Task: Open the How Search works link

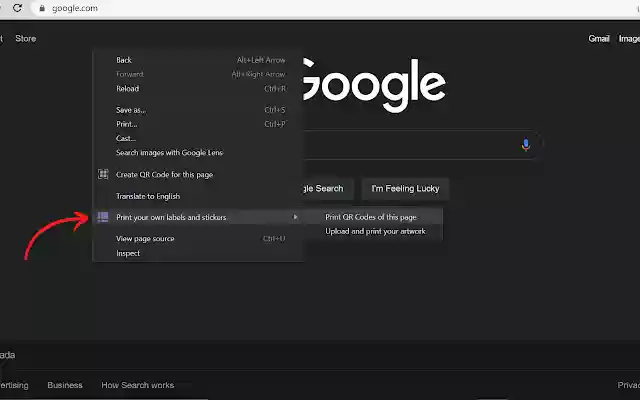Action: point(138,385)
